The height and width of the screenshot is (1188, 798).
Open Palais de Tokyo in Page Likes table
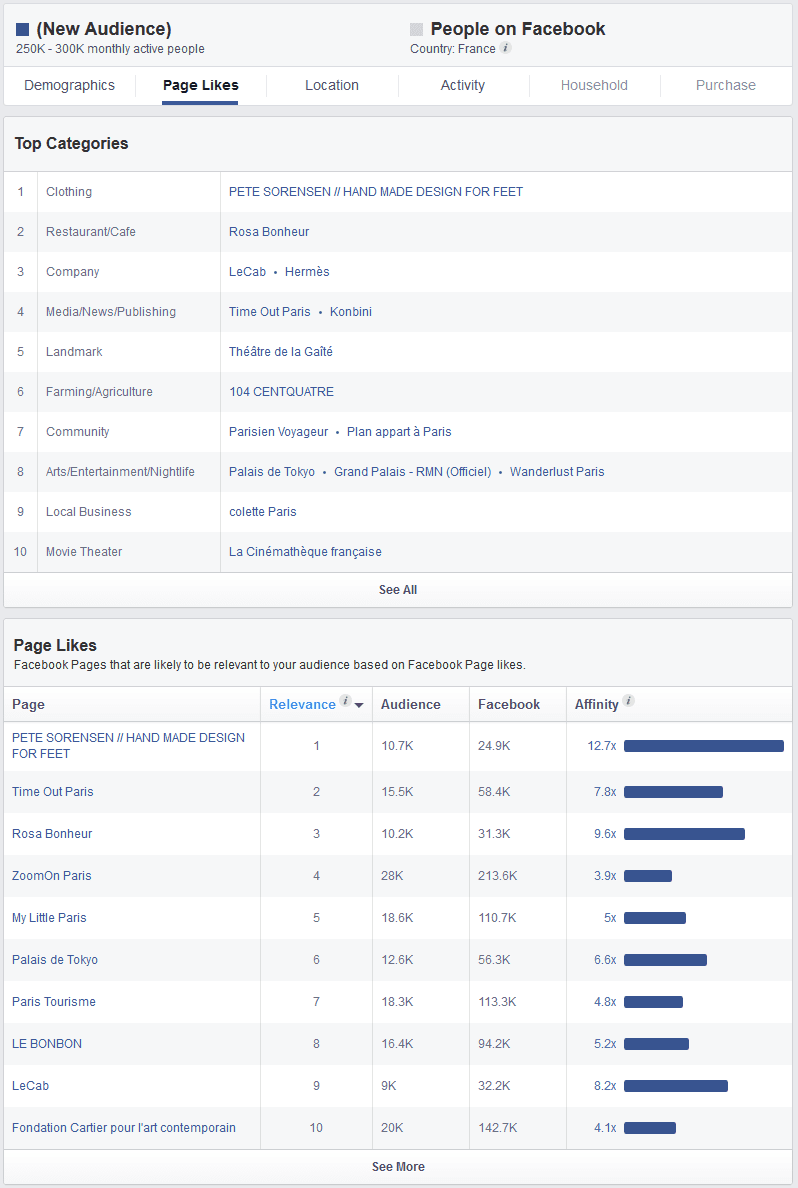click(x=55, y=960)
